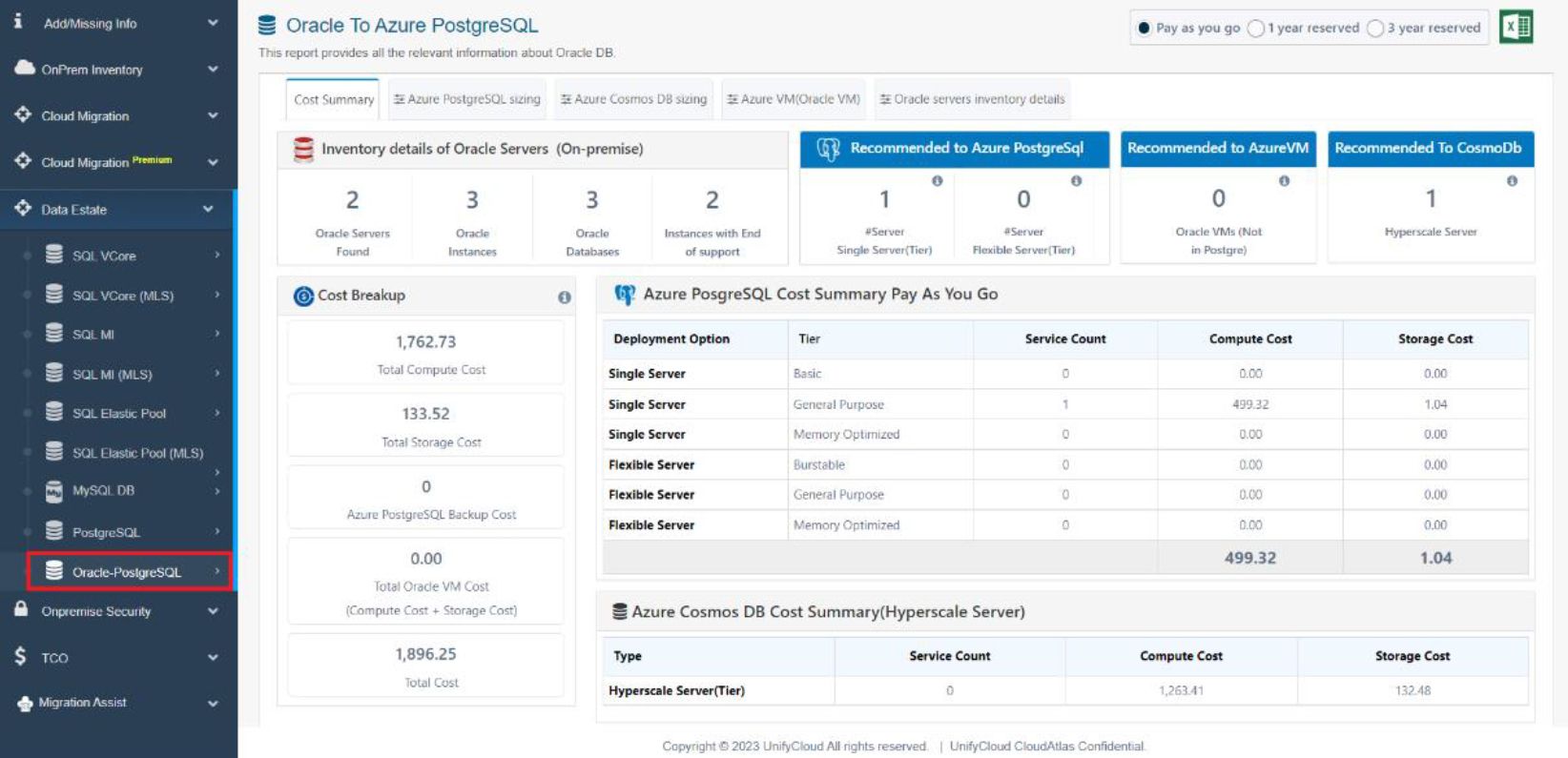Click info icon in Recommended to AzureVM card

click(1284, 181)
